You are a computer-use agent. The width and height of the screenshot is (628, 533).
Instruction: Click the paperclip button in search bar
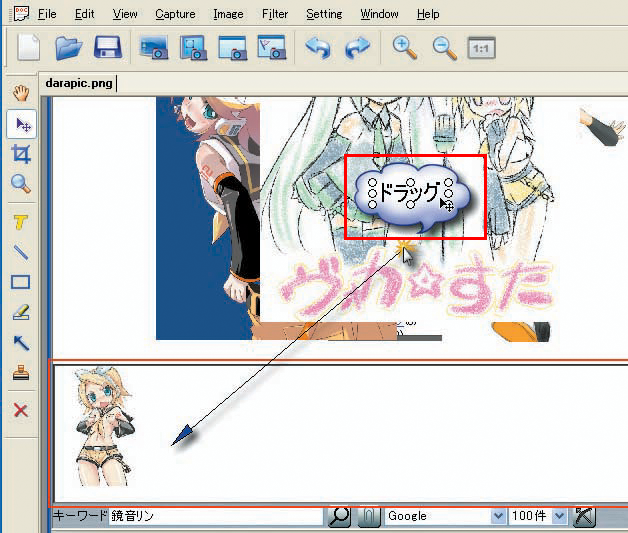[368, 516]
